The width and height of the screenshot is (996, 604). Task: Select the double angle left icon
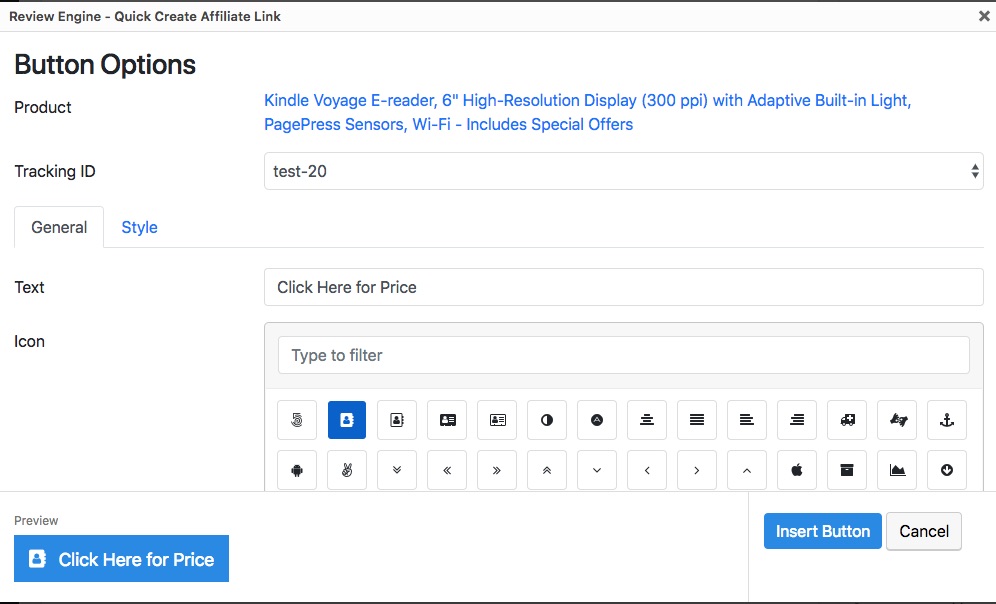(x=447, y=470)
